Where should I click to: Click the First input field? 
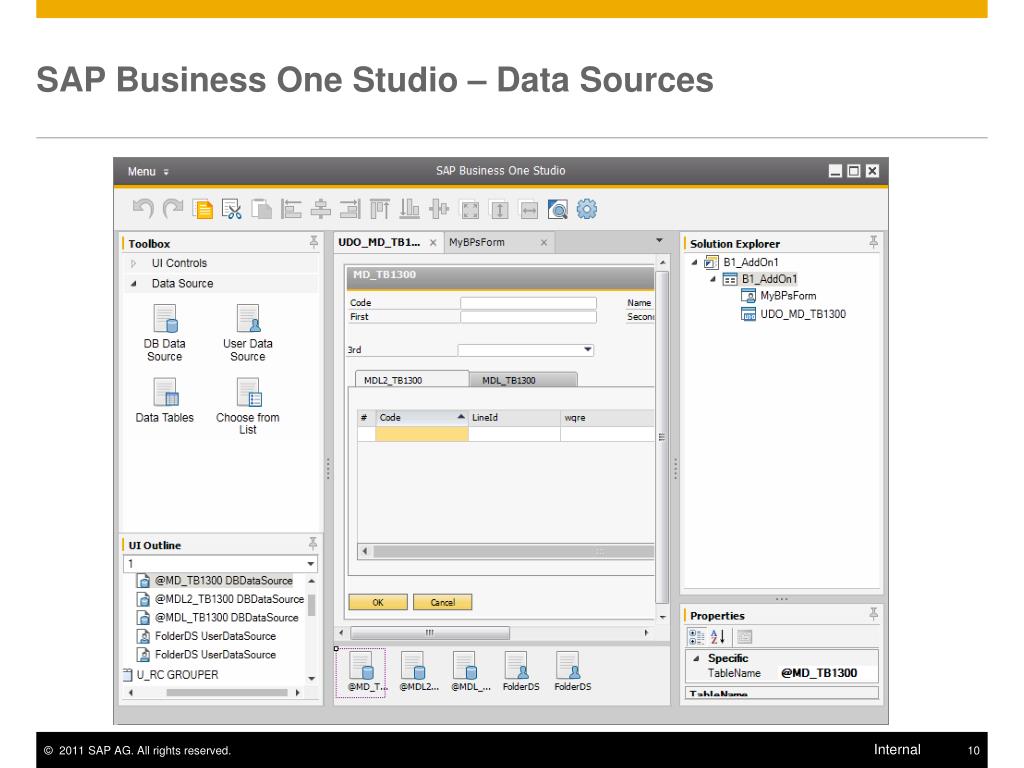(x=528, y=317)
